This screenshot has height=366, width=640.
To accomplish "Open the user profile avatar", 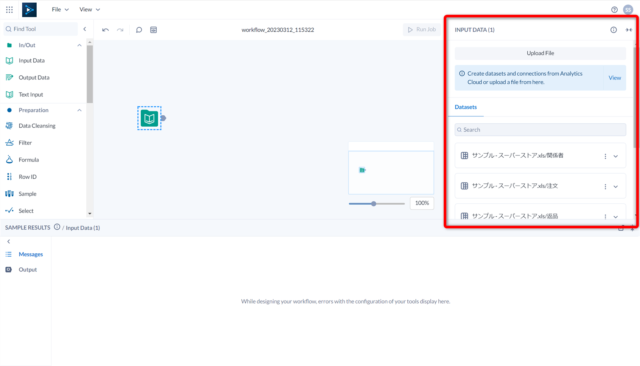I will coord(628,10).
